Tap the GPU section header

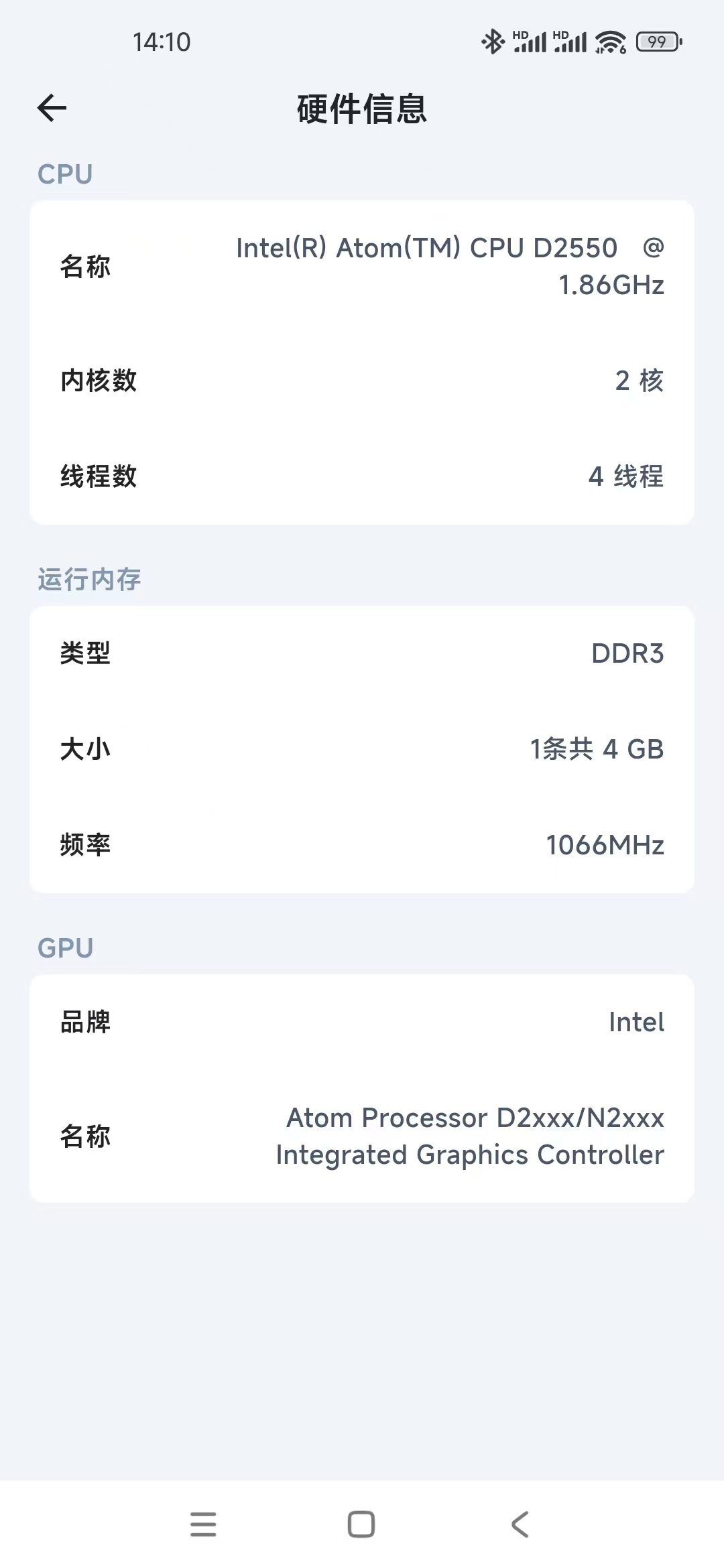point(65,948)
